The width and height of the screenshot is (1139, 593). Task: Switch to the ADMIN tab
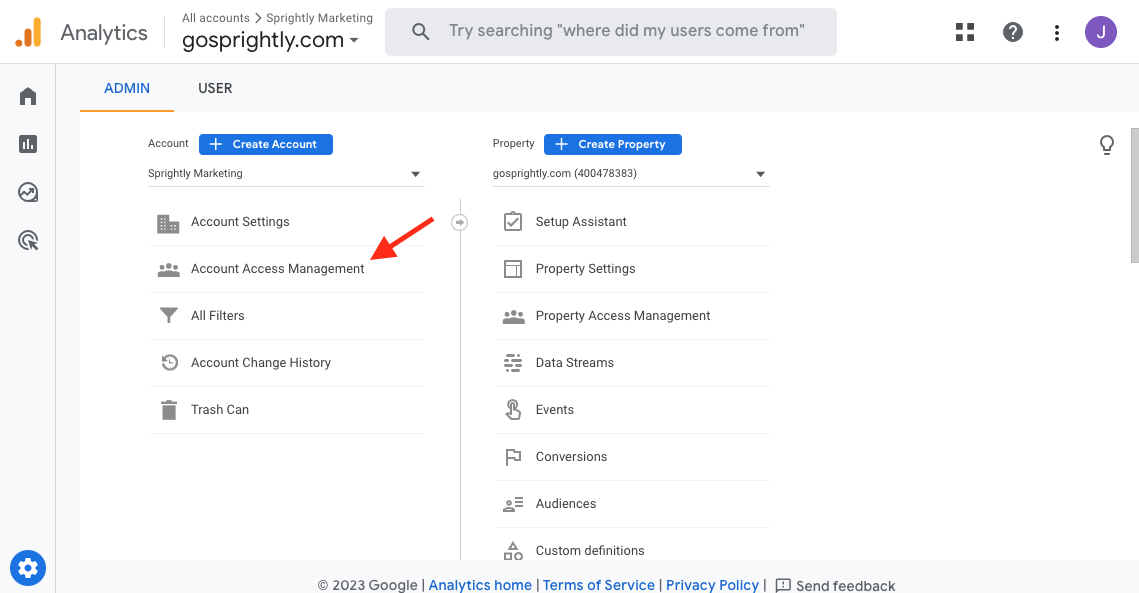(127, 88)
